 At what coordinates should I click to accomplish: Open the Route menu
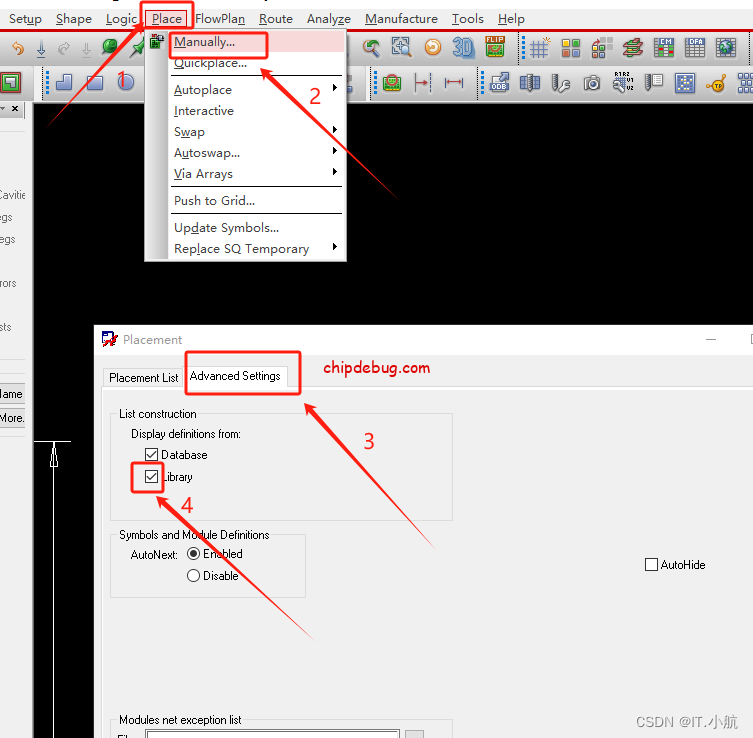[x=276, y=19]
